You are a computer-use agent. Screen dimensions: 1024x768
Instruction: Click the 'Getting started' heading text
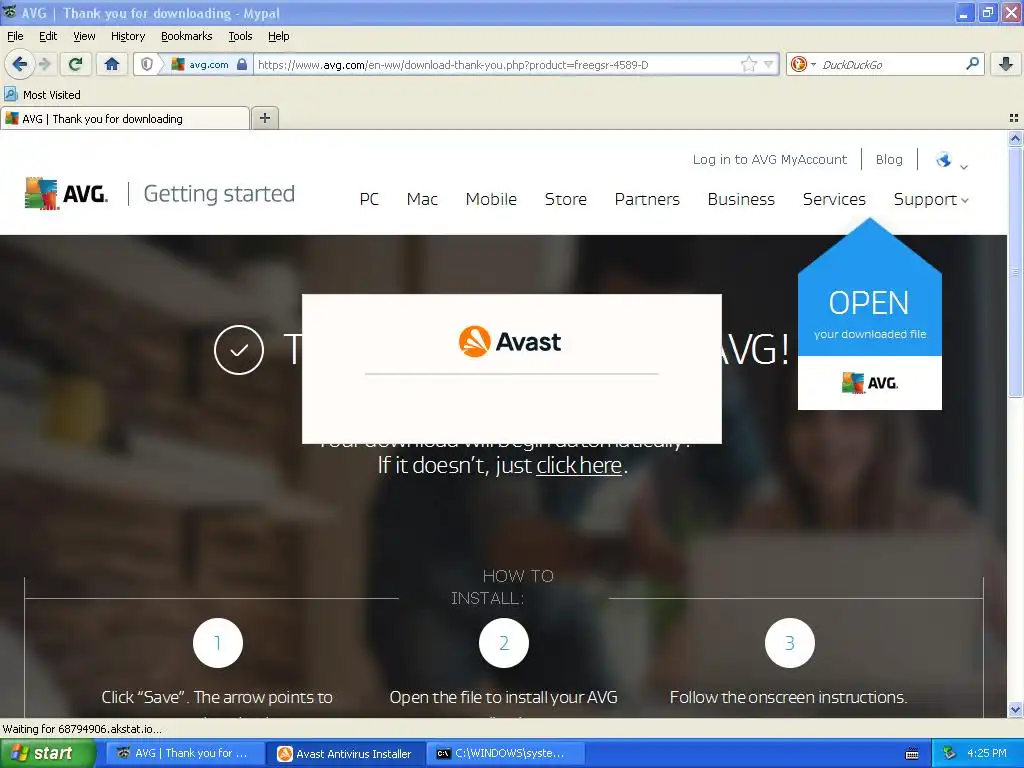pyautogui.click(x=219, y=194)
